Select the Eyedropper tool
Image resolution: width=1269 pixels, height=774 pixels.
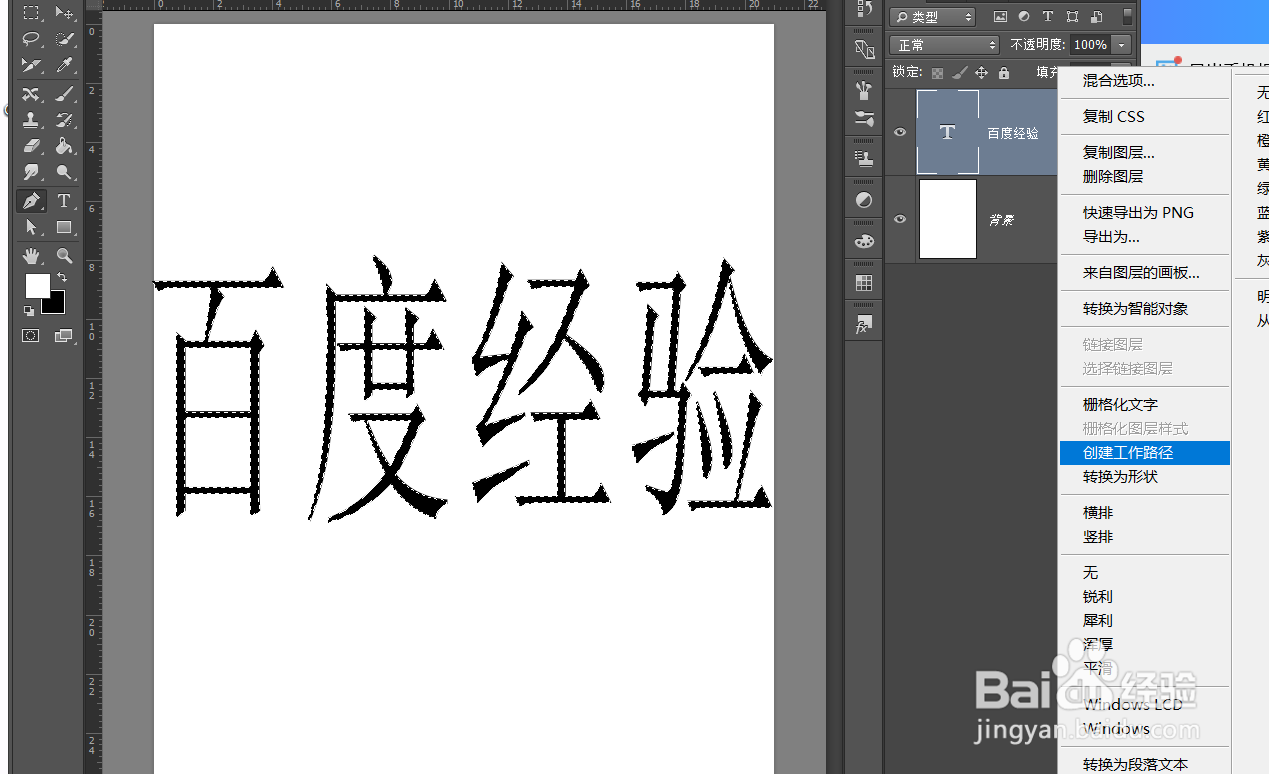[64, 66]
